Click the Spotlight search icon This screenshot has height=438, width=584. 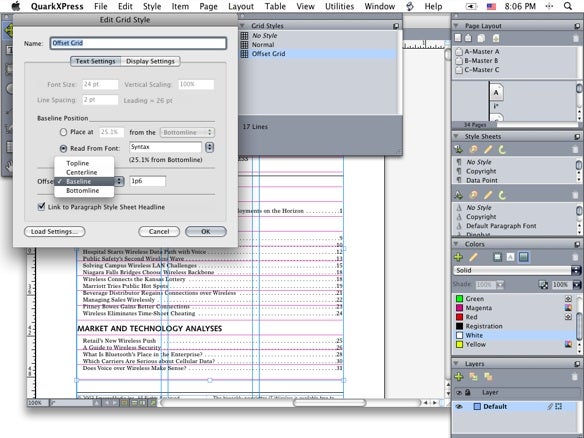[568, 6]
